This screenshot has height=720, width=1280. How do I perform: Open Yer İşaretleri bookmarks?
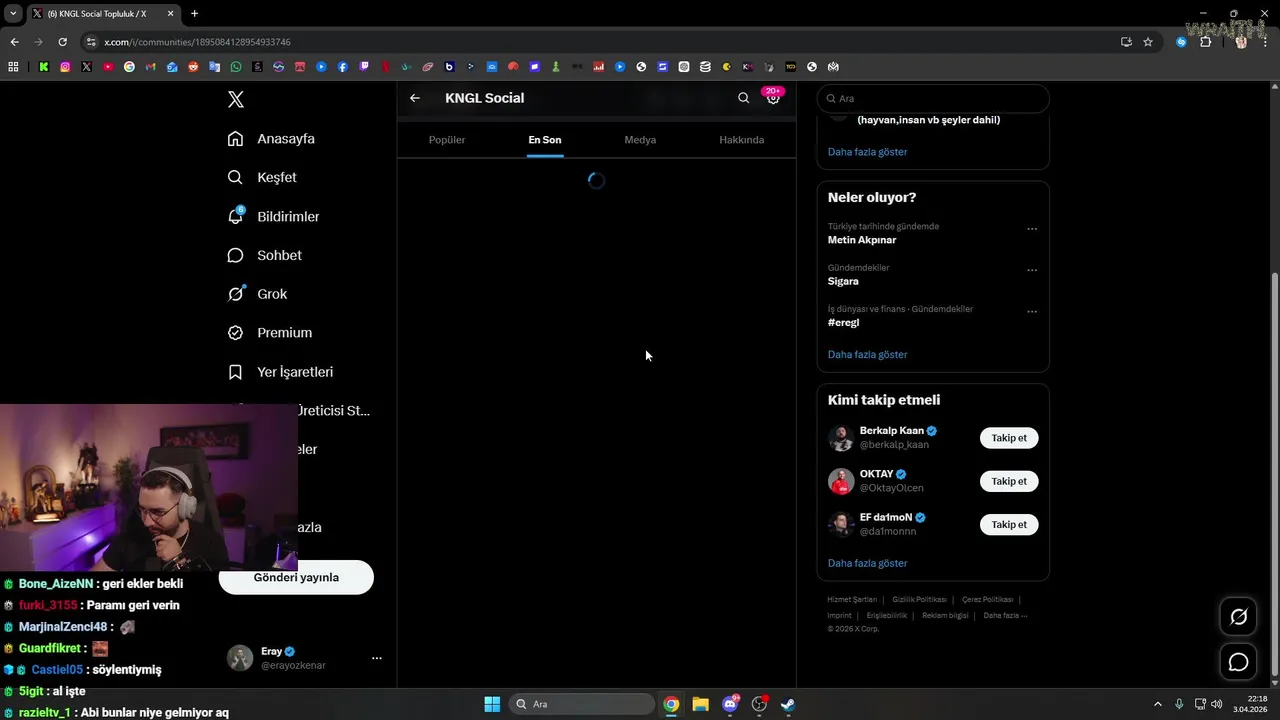pyautogui.click(x=295, y=372)
